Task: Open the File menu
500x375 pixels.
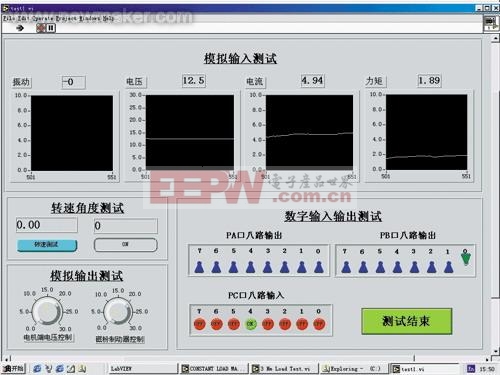Action: [x=8, y=18]
